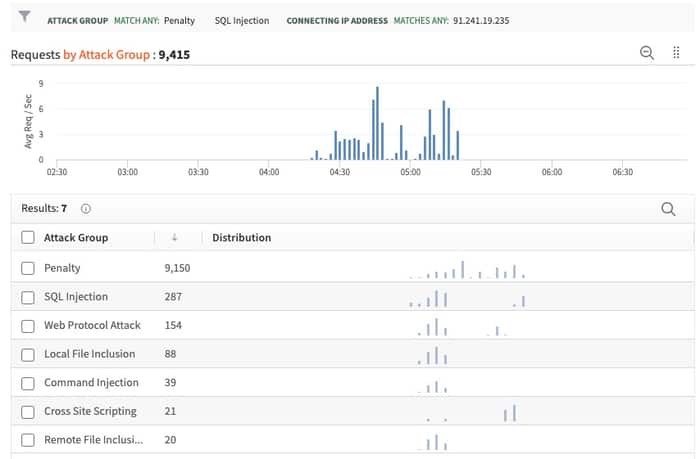
Task: Toggle the select-all Attack Group checkbox
Action: [x=28, y=238]
